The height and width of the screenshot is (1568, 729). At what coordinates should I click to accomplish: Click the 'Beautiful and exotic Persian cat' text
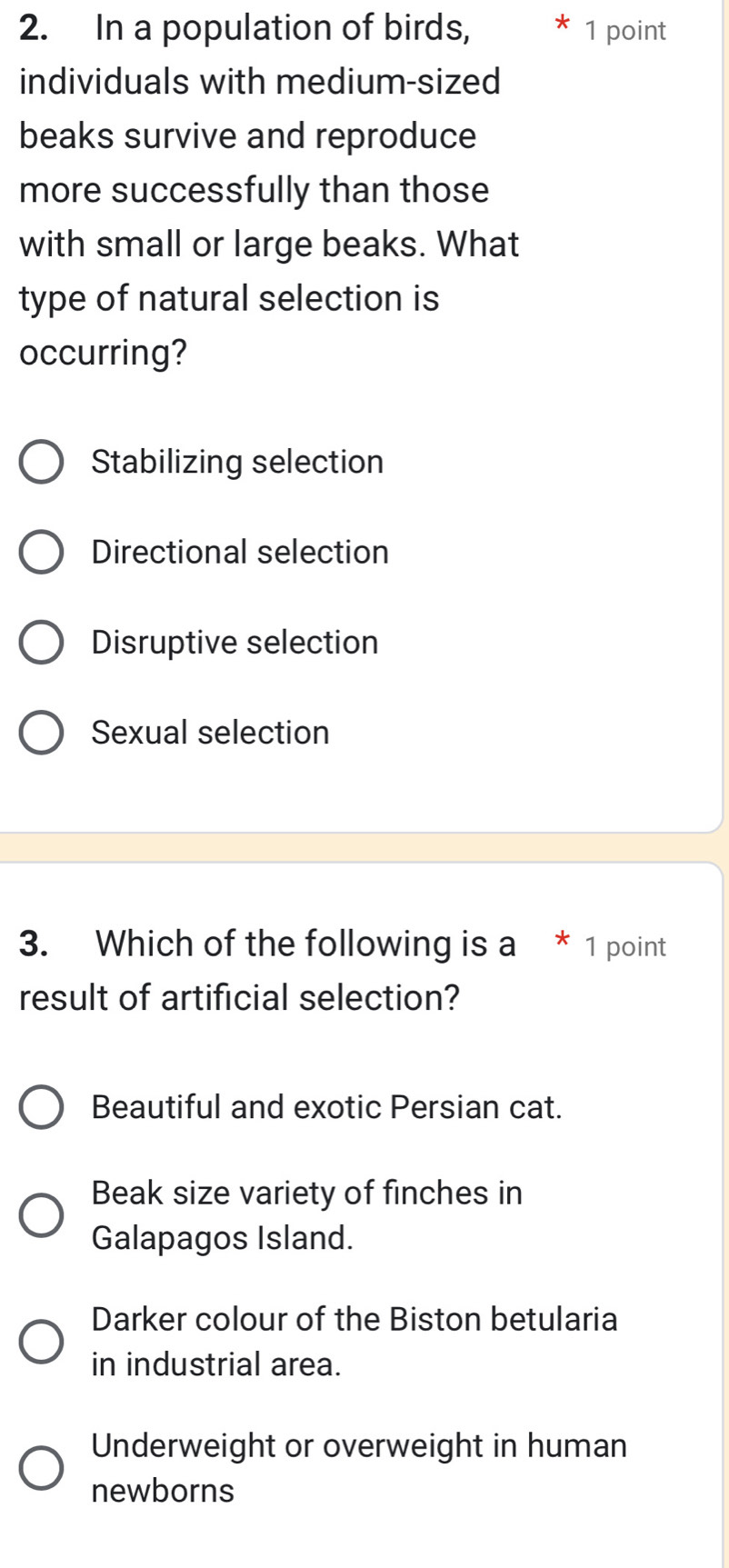[x=327, y=1107]
